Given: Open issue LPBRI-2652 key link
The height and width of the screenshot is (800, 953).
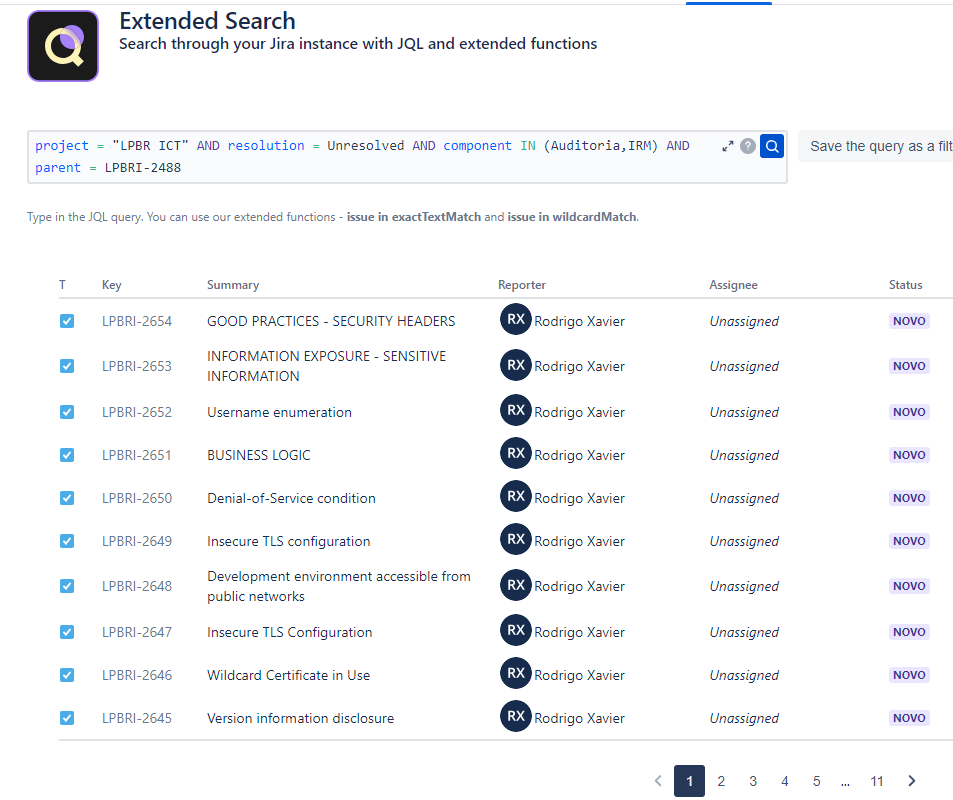Looking at the screenshot, I should 137,412.
